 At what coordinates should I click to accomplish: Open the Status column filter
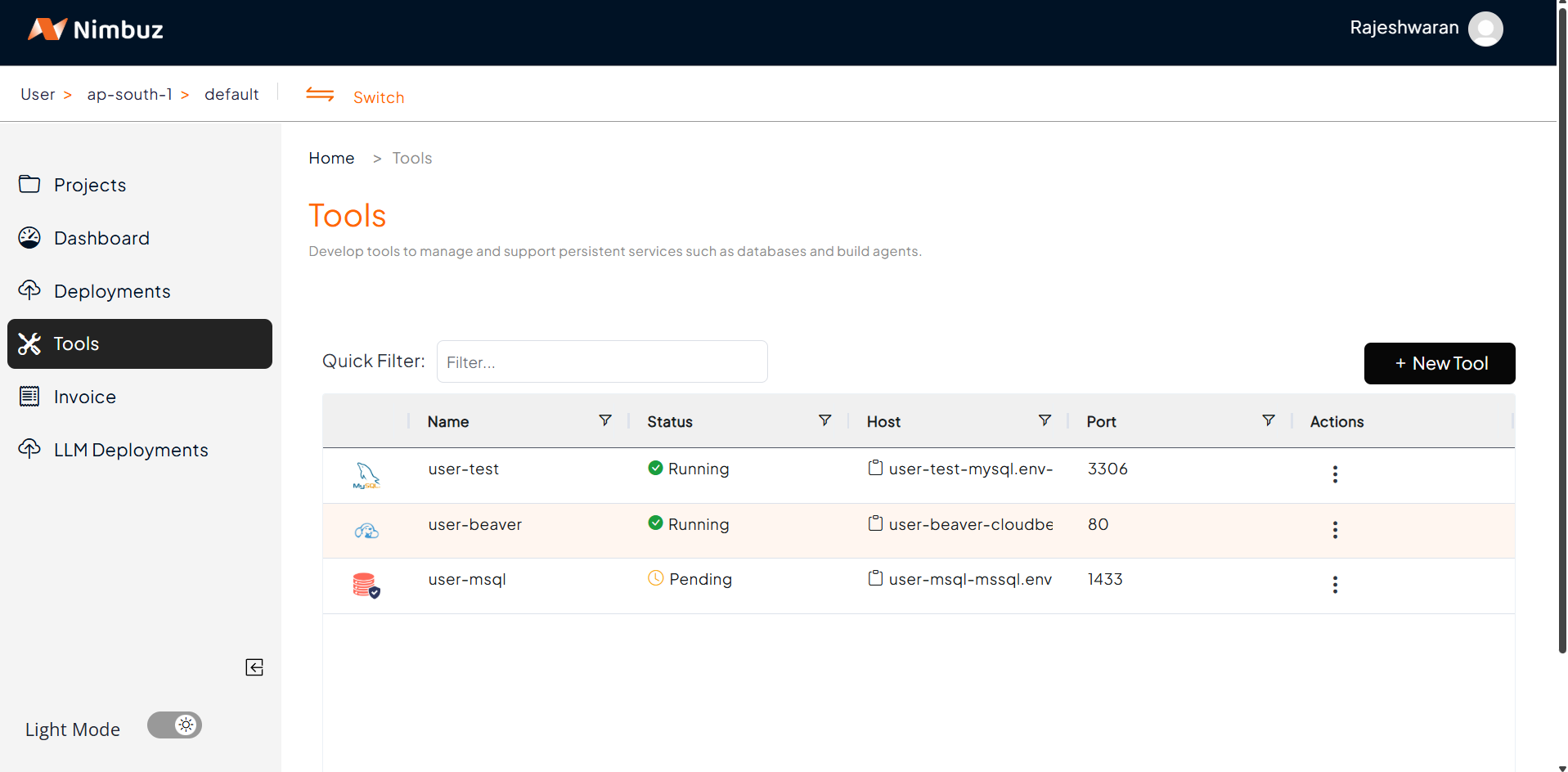[824, 420]
